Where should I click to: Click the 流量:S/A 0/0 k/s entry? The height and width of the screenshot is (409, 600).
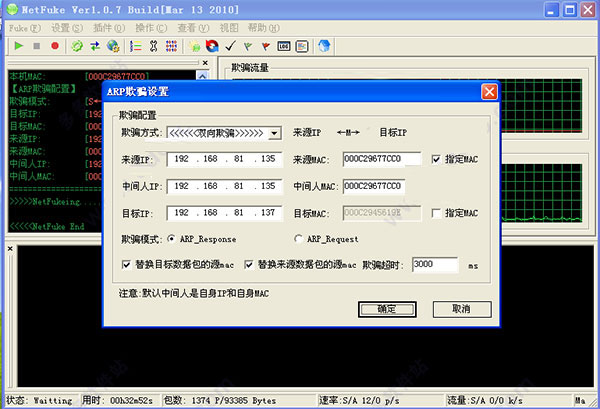click(485, 401)
